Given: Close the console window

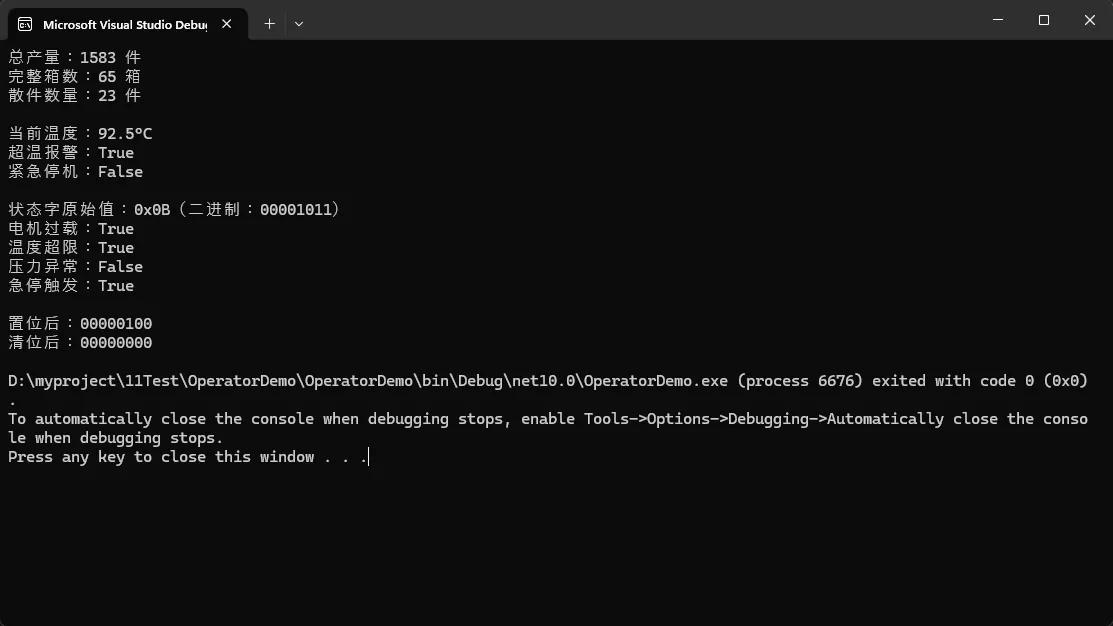Looking at the screenshot, I should (1090, 20).
